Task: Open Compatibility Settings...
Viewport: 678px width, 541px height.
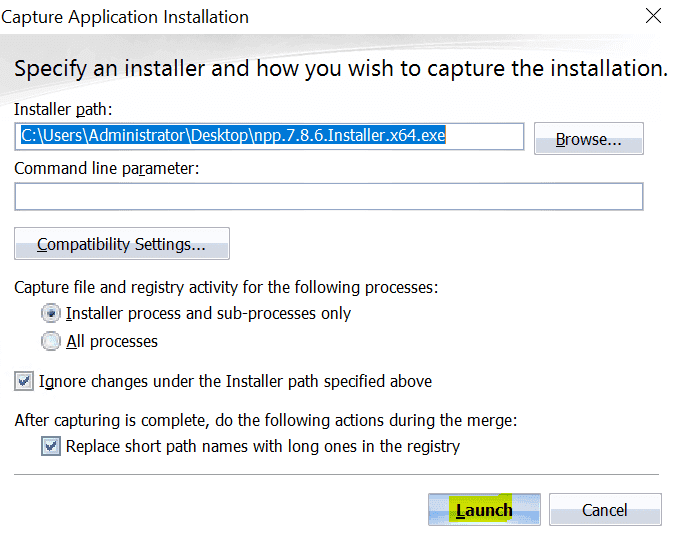Action: point(122,244)
